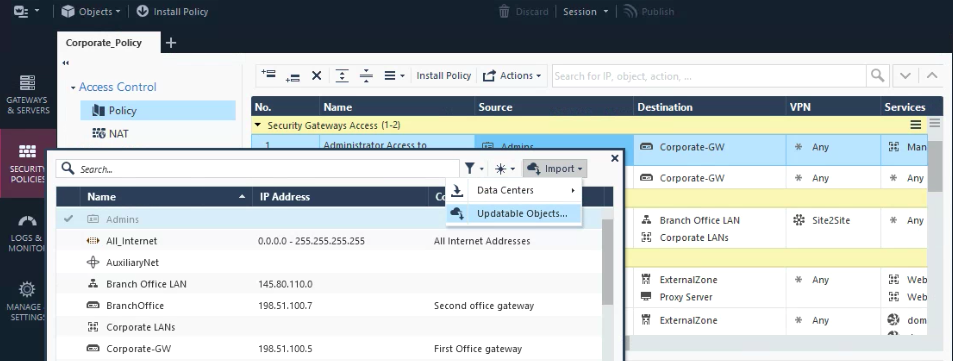This screenshot has height=361, width=953.
Task: Select the AuxiliaryNet object row
Action: click(x=329, y=263)
